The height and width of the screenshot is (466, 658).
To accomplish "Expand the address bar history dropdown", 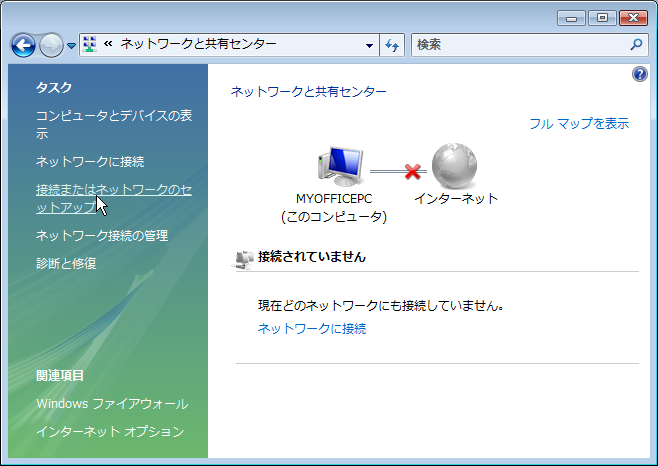I will 369,45.
